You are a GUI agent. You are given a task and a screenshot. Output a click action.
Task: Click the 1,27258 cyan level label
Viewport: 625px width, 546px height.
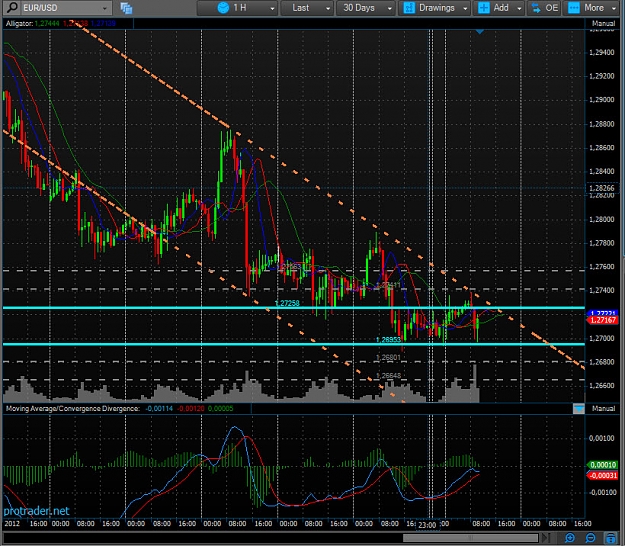(287, 303)
